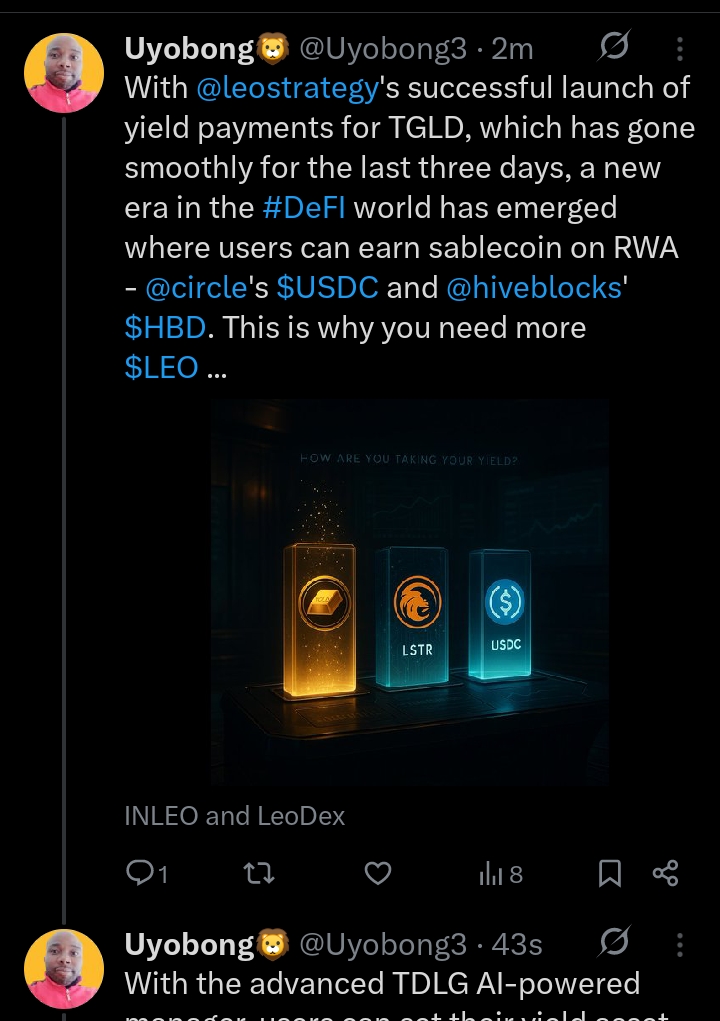Image resolution: width=720 pixels, height=1021 pixels.
Task: Share the first post
Action: pos(665,874)
